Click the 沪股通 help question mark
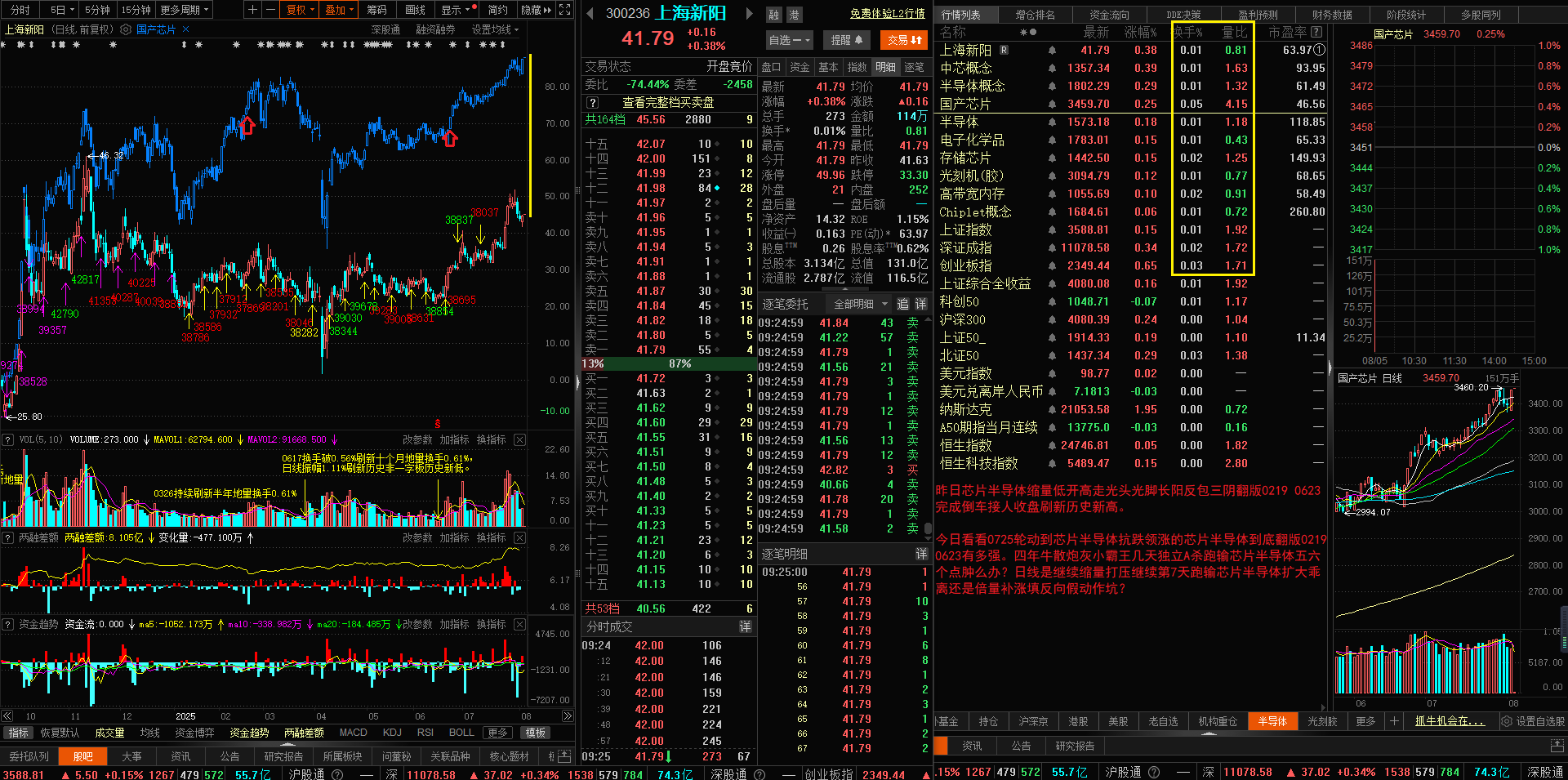The width and height of the screenshot is (1568, 780). (1154, 772)
